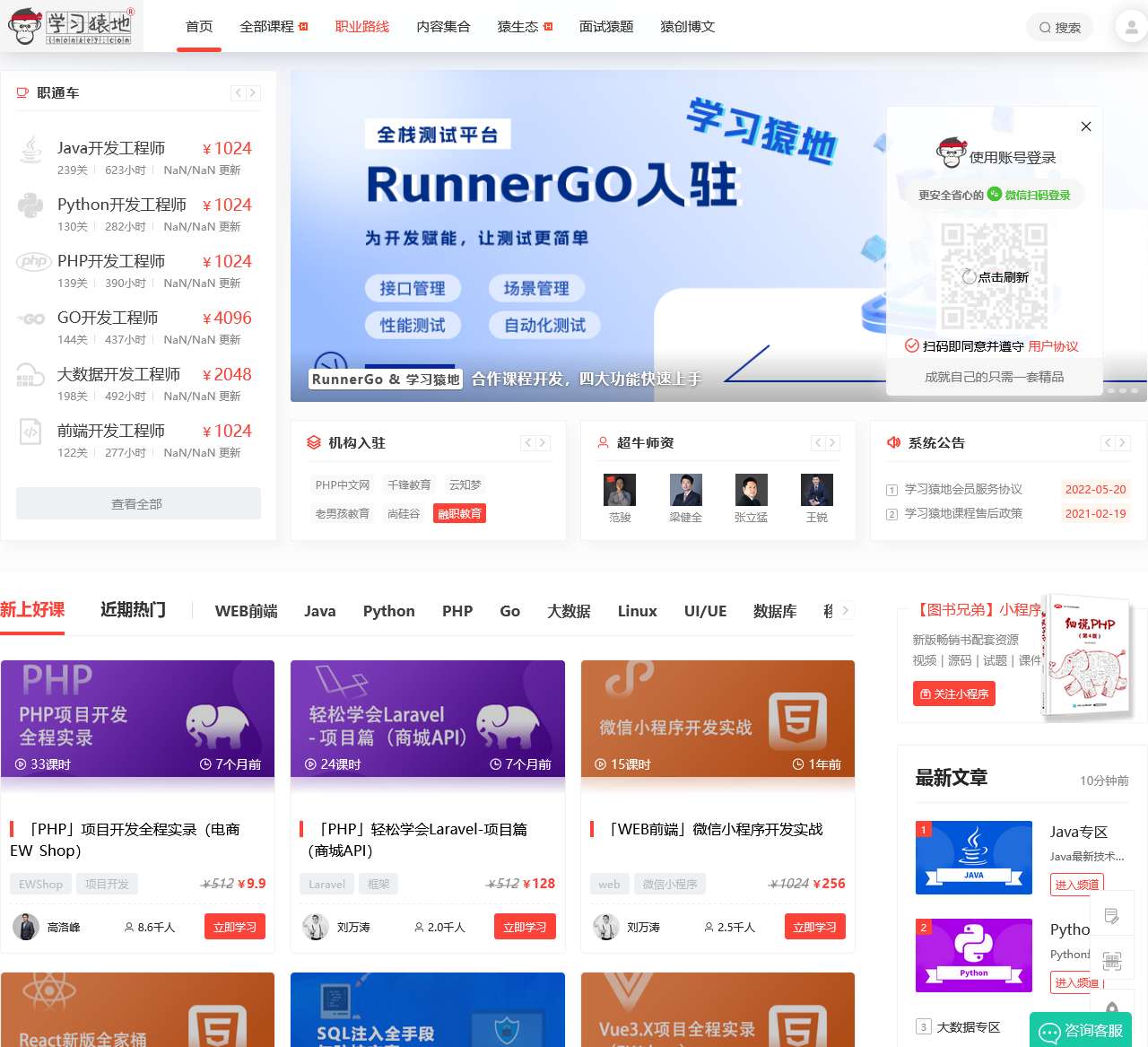Open floating note icon on right edge
Image resolution: width=1148 pixels, height=1047 pixels.
[x=1112, y=916]
